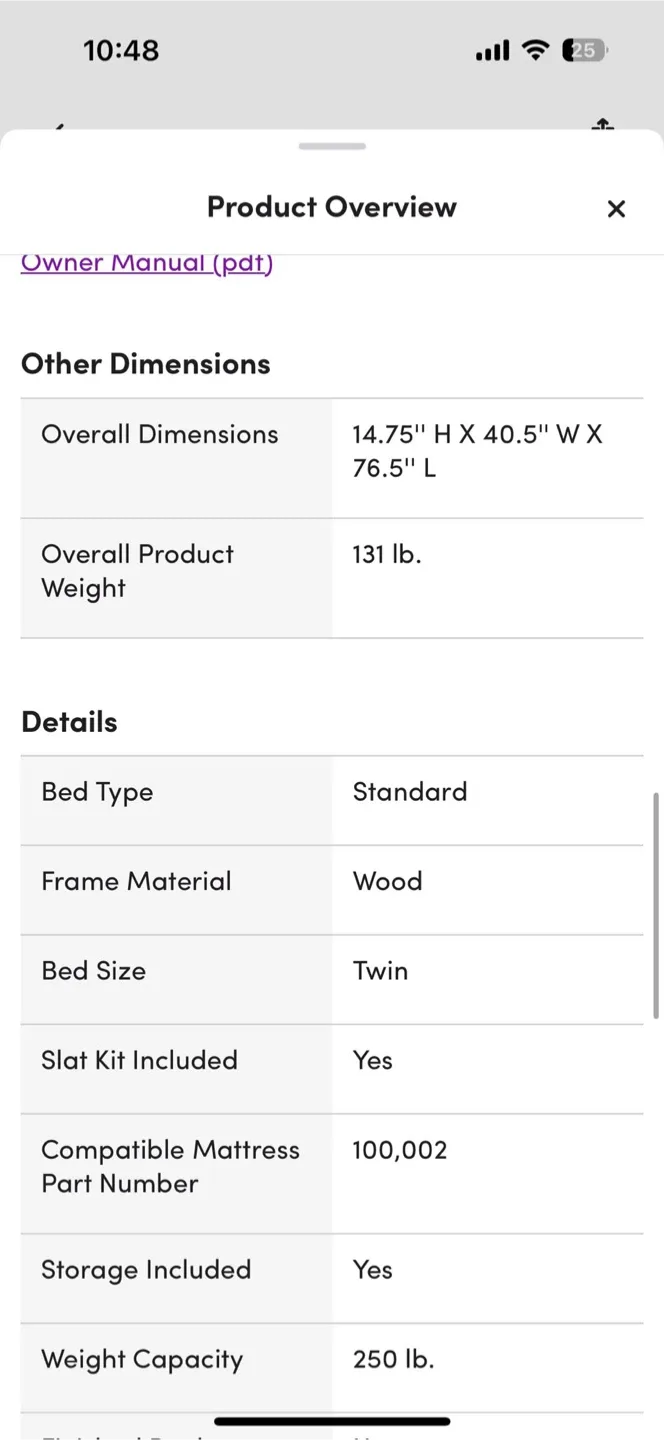Close the Product Overview sheet

coord(616,208)
